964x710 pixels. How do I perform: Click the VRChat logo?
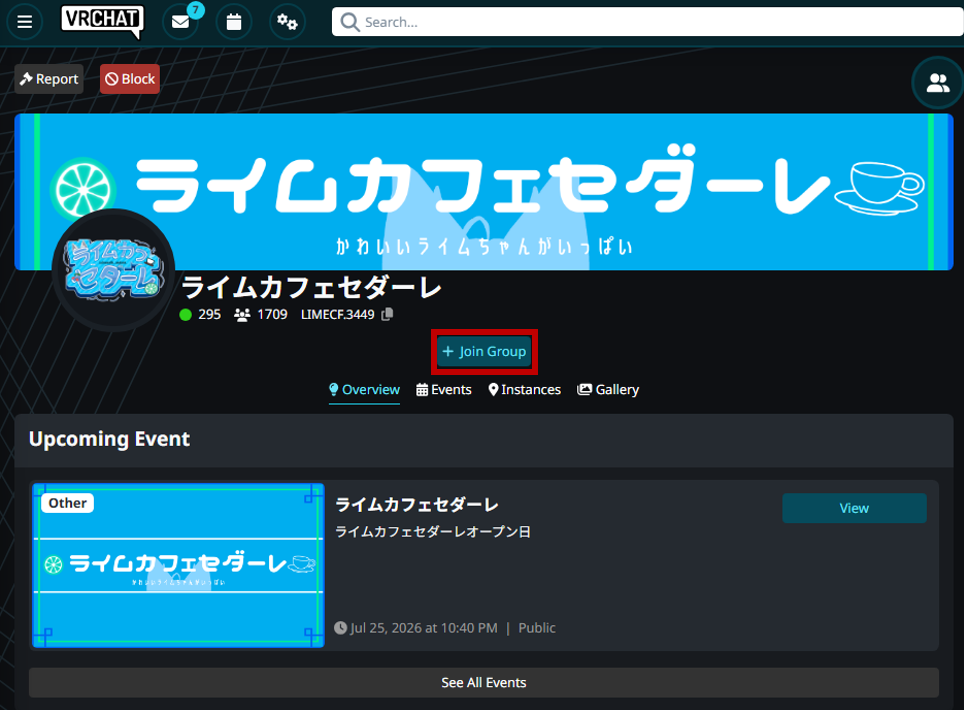click(102, 22)
